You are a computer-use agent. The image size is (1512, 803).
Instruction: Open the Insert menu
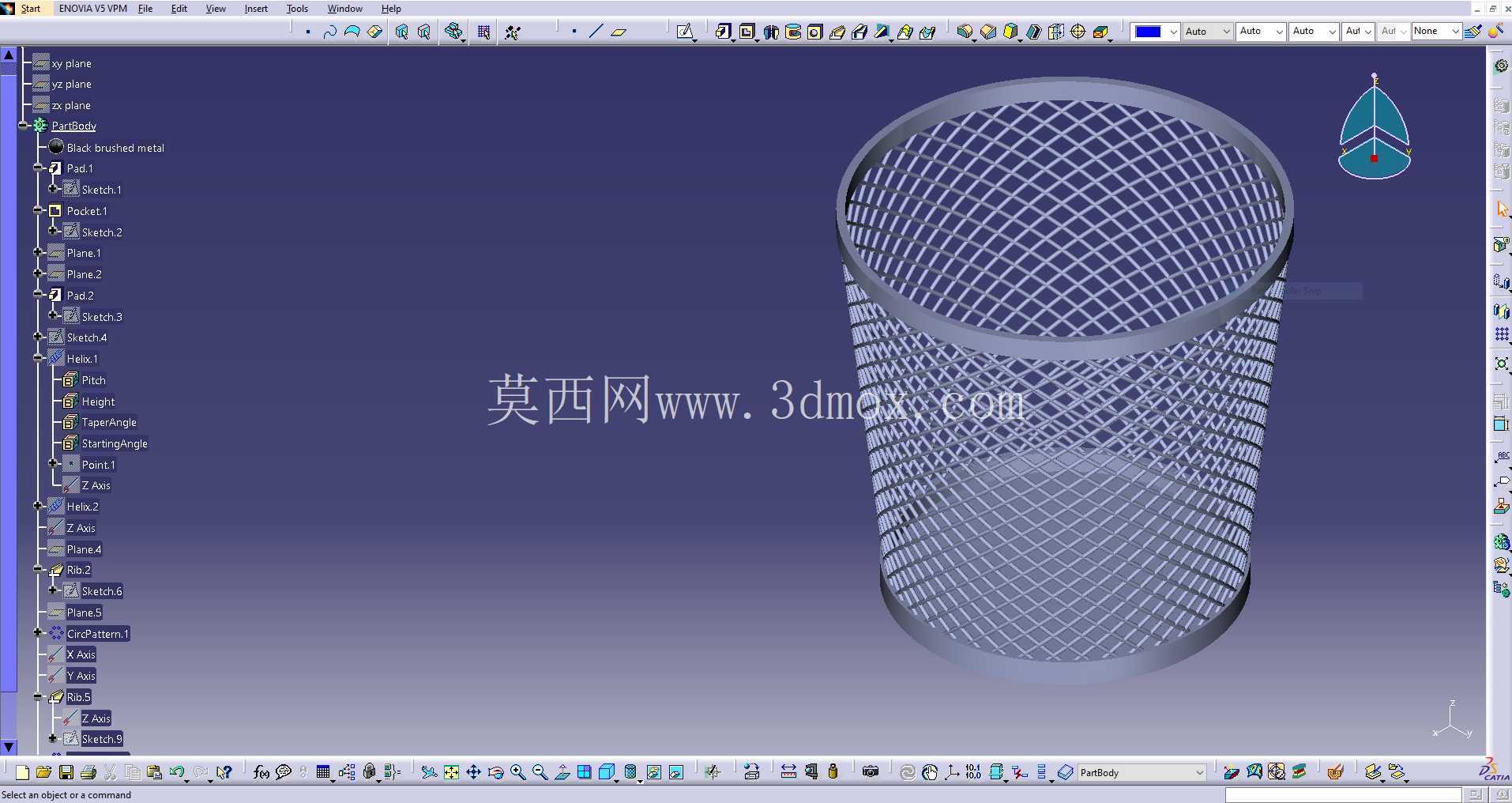point(256,9)
